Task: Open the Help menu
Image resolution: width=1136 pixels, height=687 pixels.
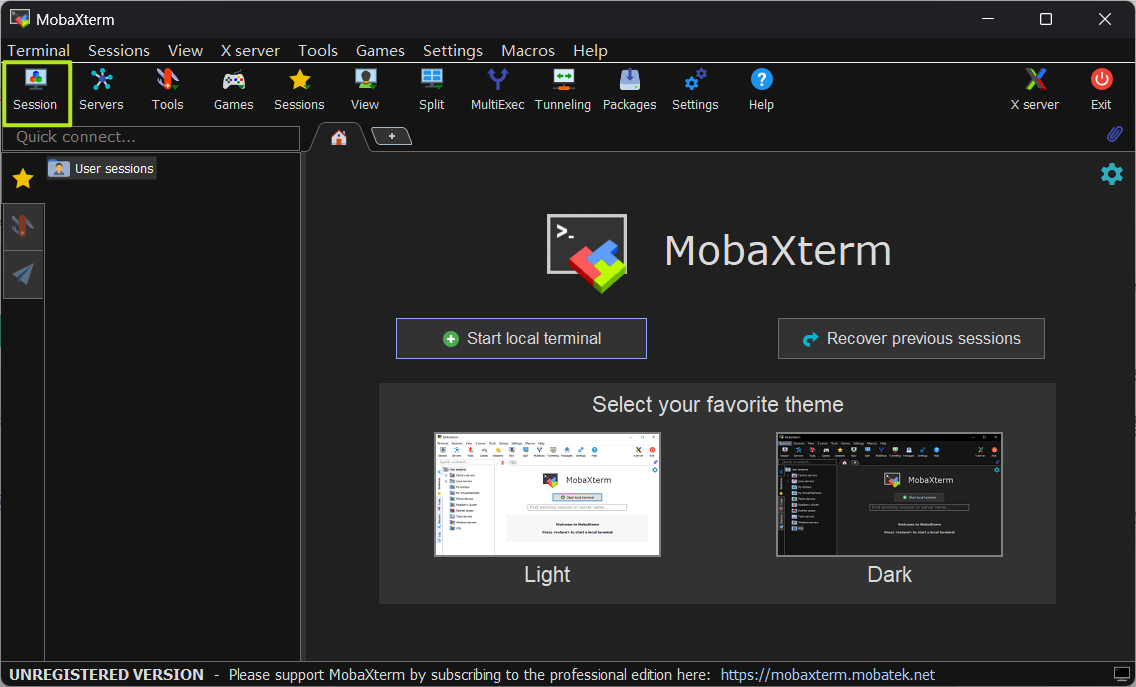Action: point(590,51)
